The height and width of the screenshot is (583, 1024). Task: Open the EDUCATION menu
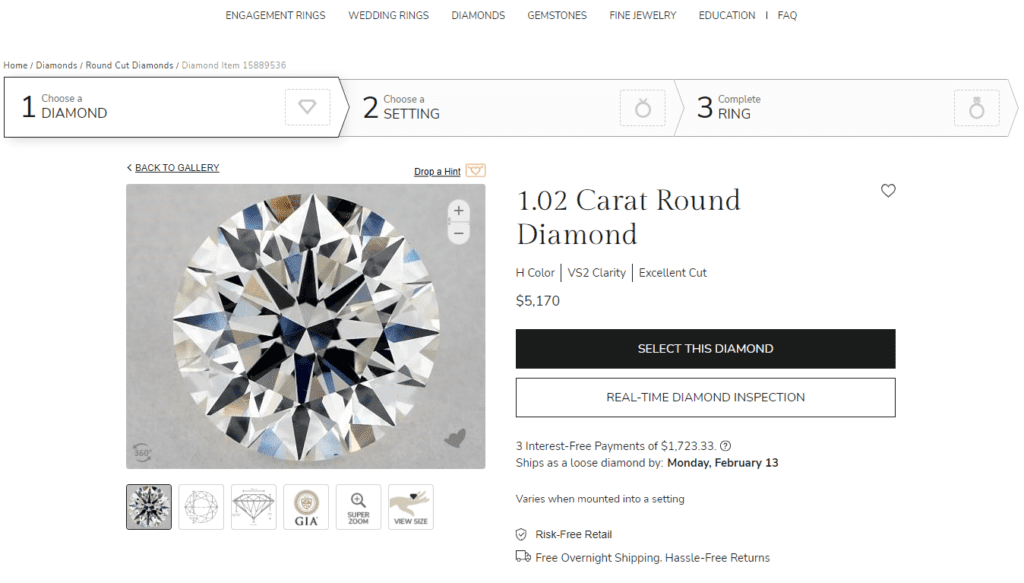click(x=727, y=15)
